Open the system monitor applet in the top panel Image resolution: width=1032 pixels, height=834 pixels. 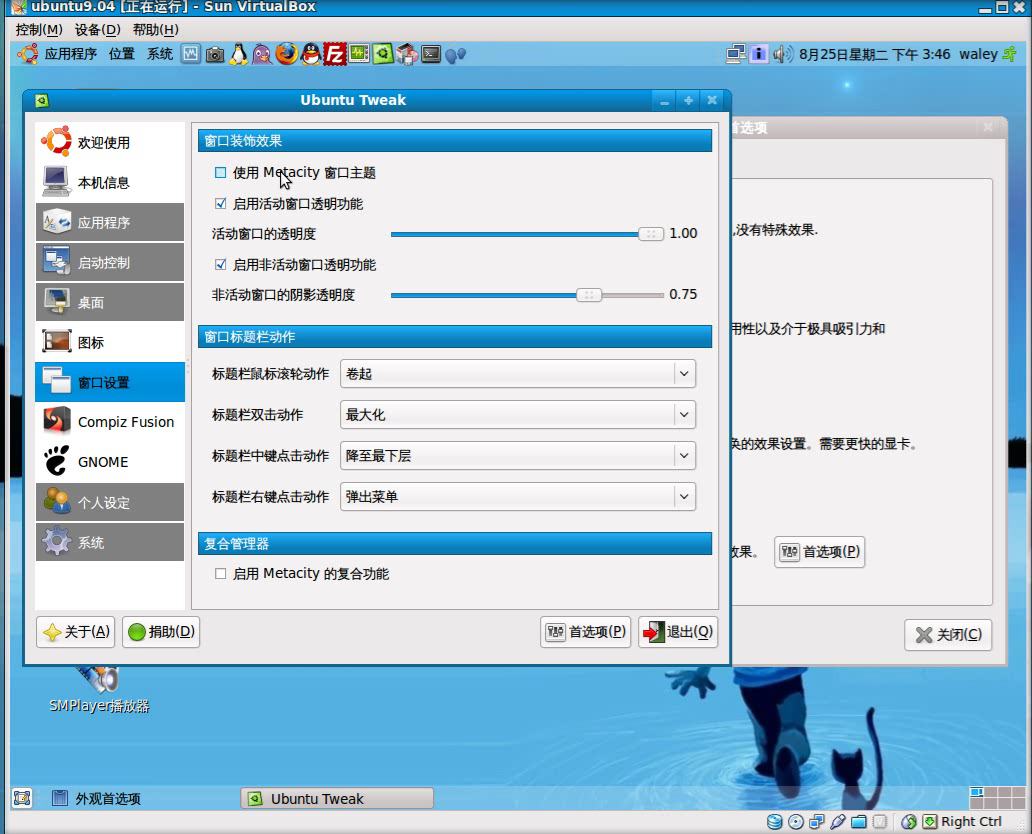tap(191, 54)
